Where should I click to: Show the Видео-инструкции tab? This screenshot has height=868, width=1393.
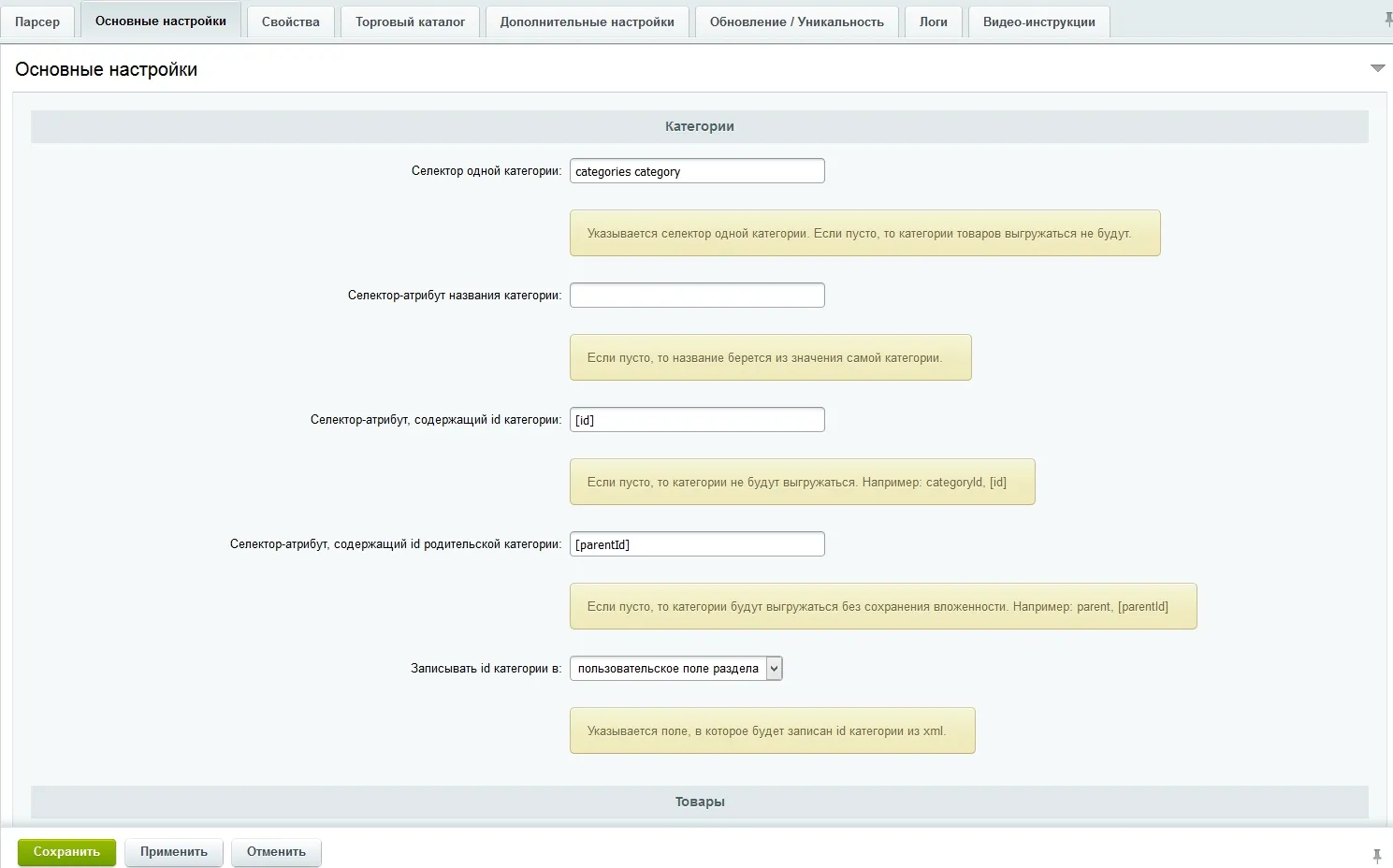pyautogui.click(x=1038, y=22)
